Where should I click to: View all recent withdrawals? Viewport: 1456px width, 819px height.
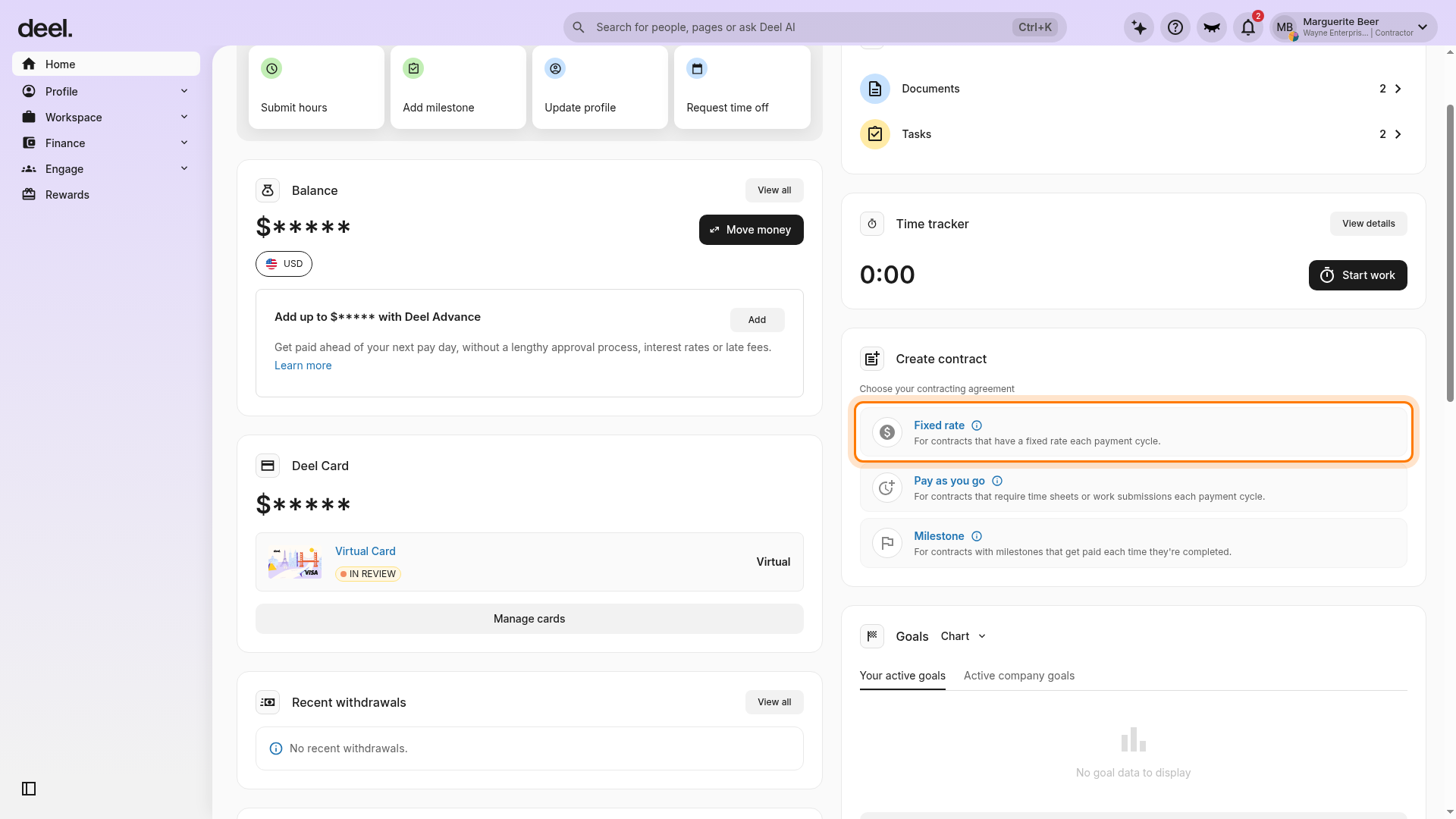[x=774, y=702]
